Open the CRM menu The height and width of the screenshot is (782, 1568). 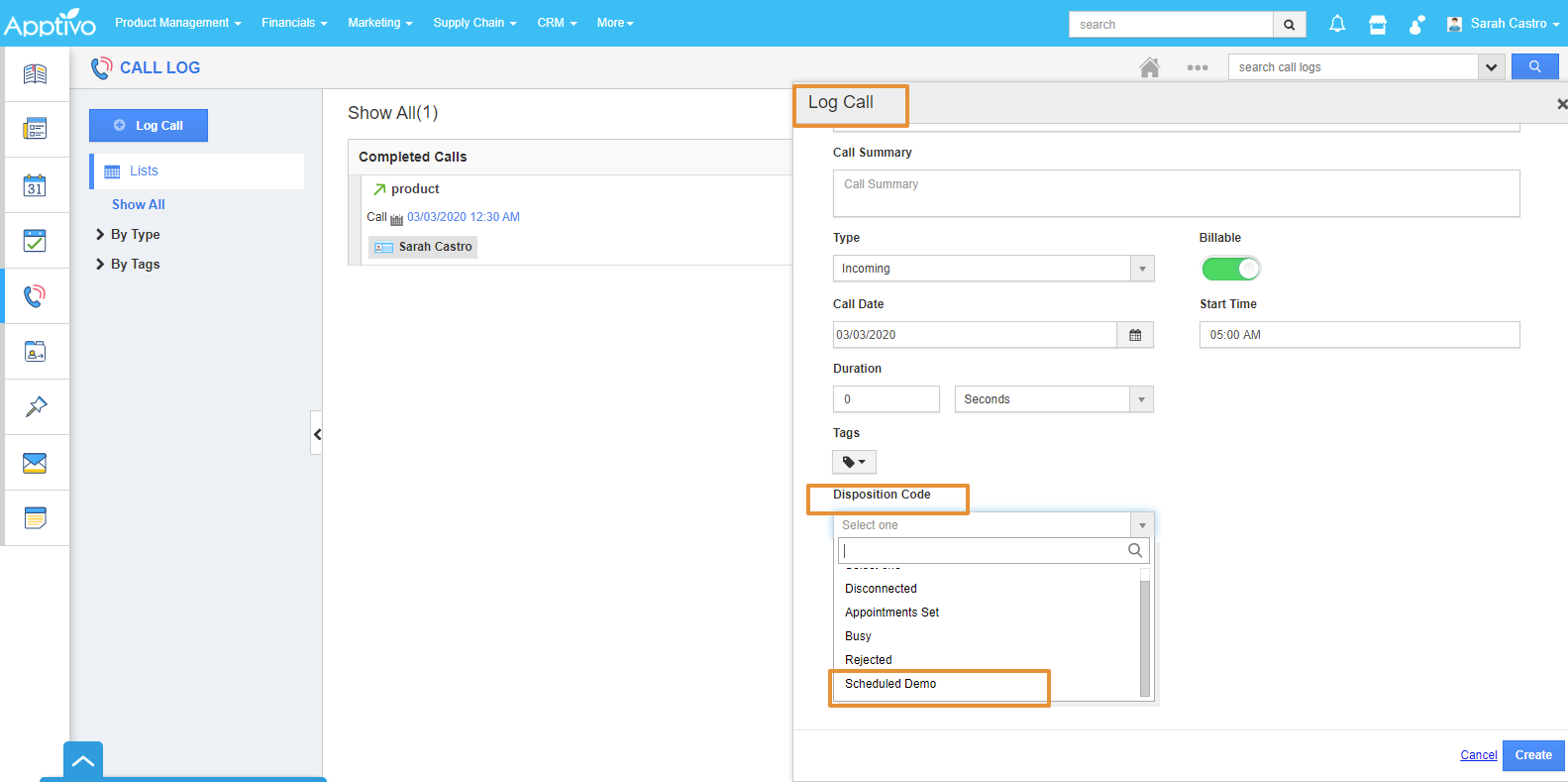click(x=557, y=23)
